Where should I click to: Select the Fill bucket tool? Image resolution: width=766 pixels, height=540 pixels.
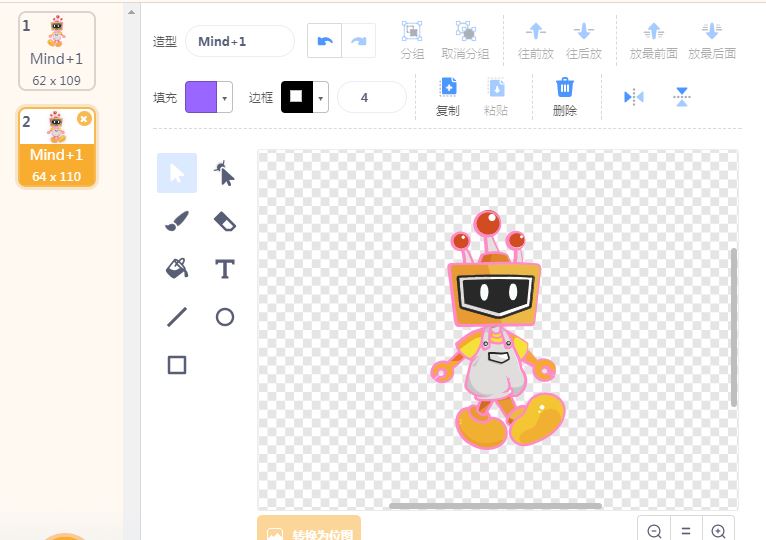pos(177,269)
